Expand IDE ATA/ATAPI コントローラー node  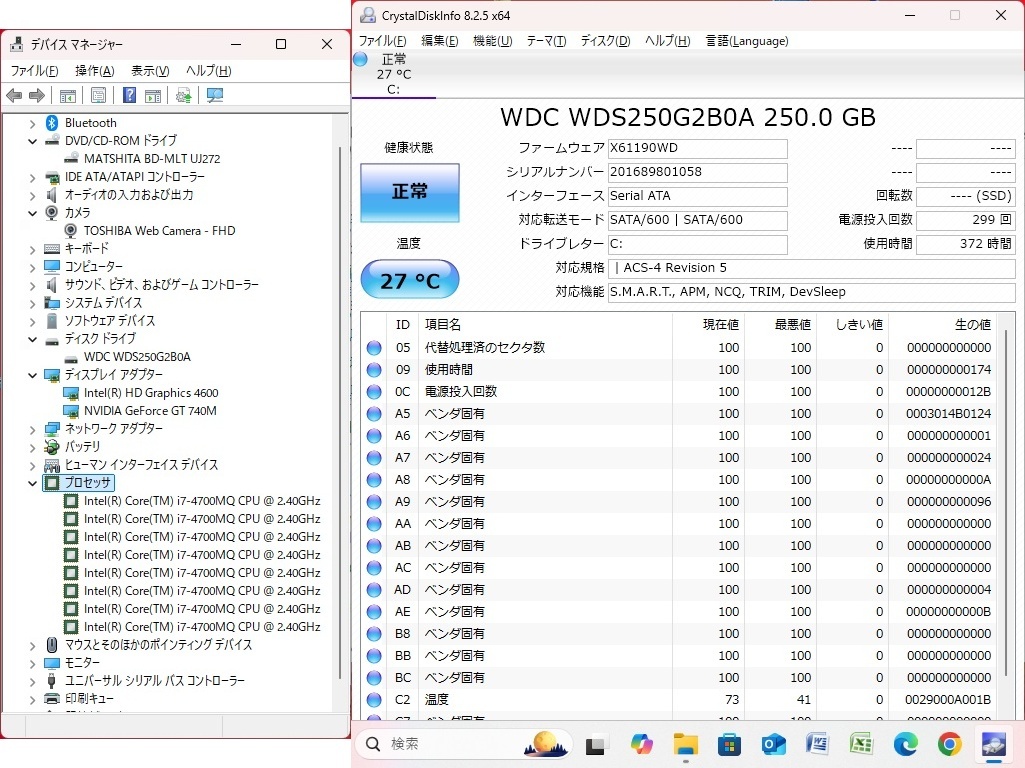[x=32, y=177]
